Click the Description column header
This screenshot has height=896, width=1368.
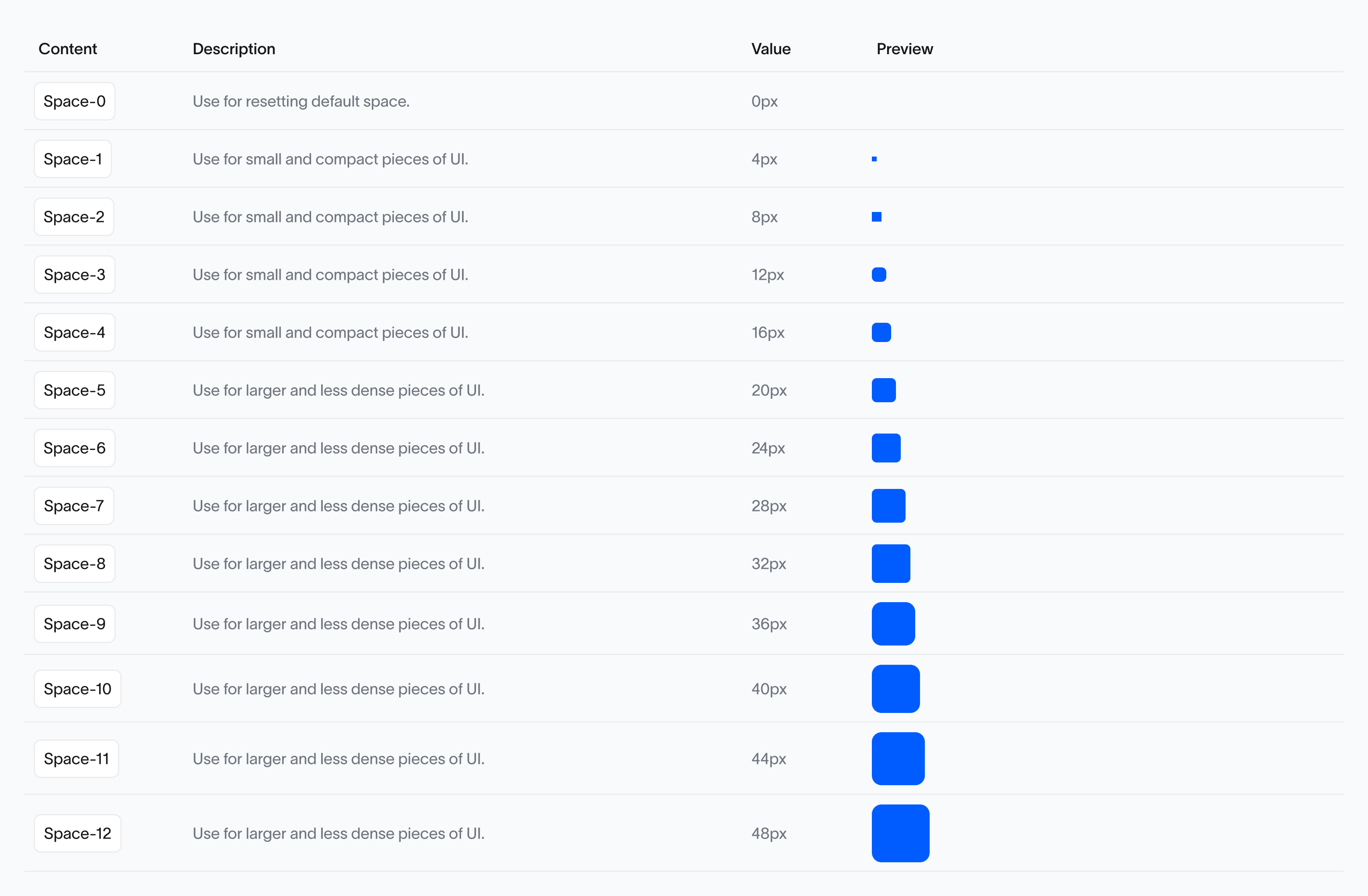(x=234, y=49)
